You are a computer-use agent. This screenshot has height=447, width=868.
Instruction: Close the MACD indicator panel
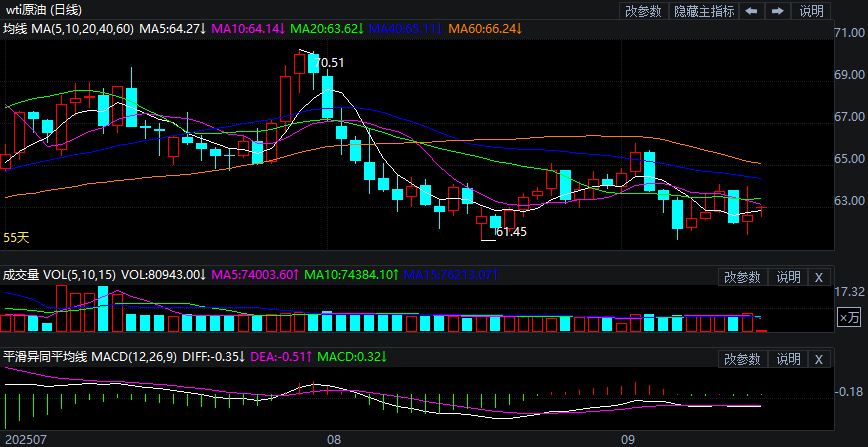819,359
